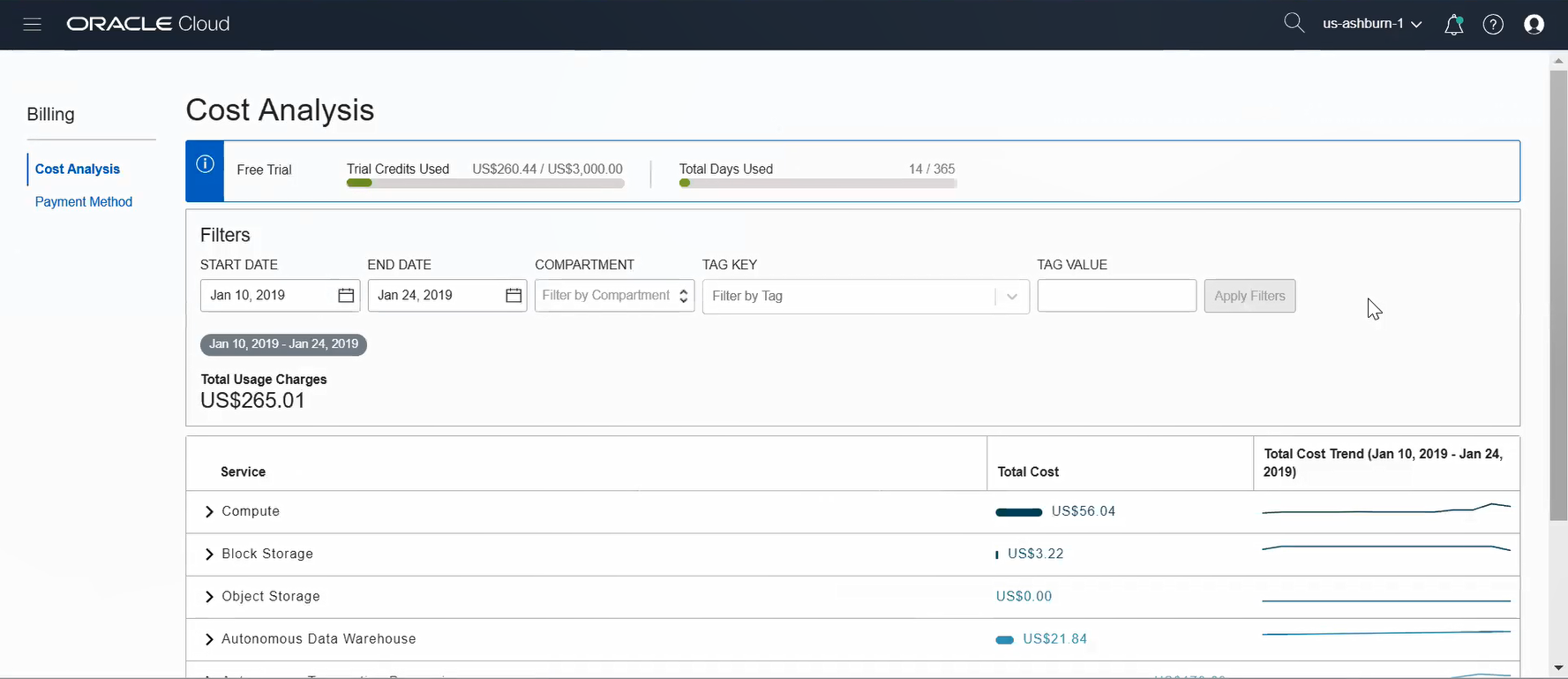Click the Free Trial info icon
This screenshot has height=679, width=1568.
pyautogui.click(x=205, y=164)
